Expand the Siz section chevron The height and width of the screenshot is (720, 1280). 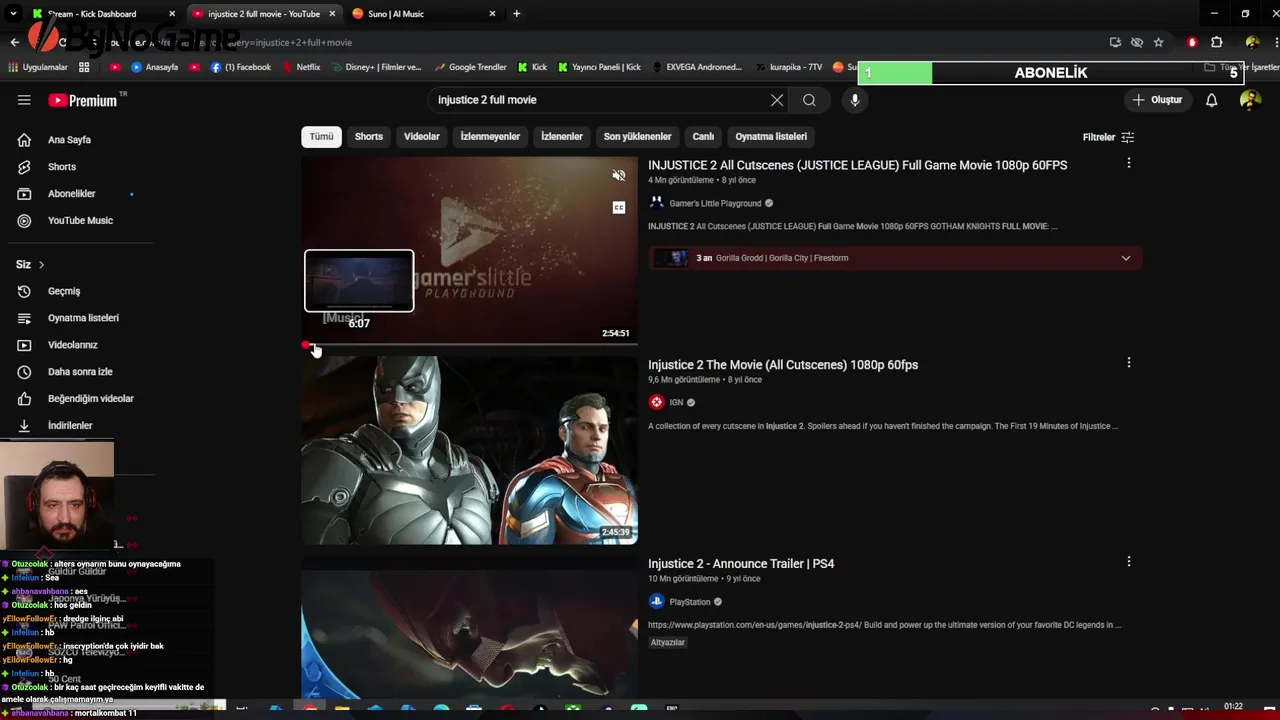41,265
